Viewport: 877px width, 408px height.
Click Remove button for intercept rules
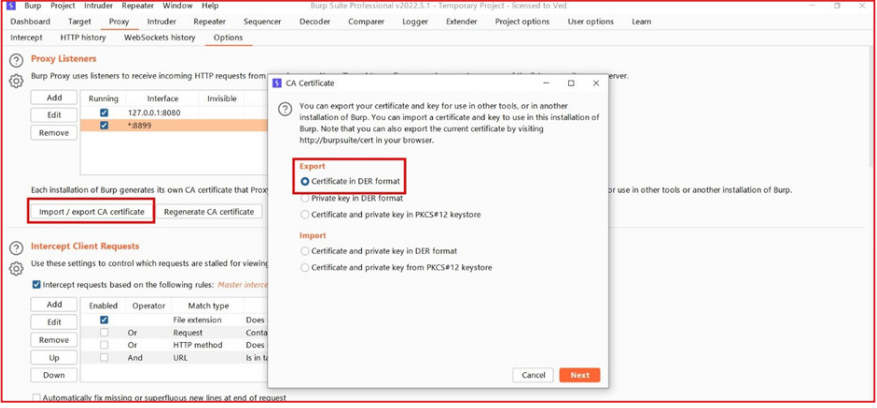pyautogui.click(x=54, y=340)
